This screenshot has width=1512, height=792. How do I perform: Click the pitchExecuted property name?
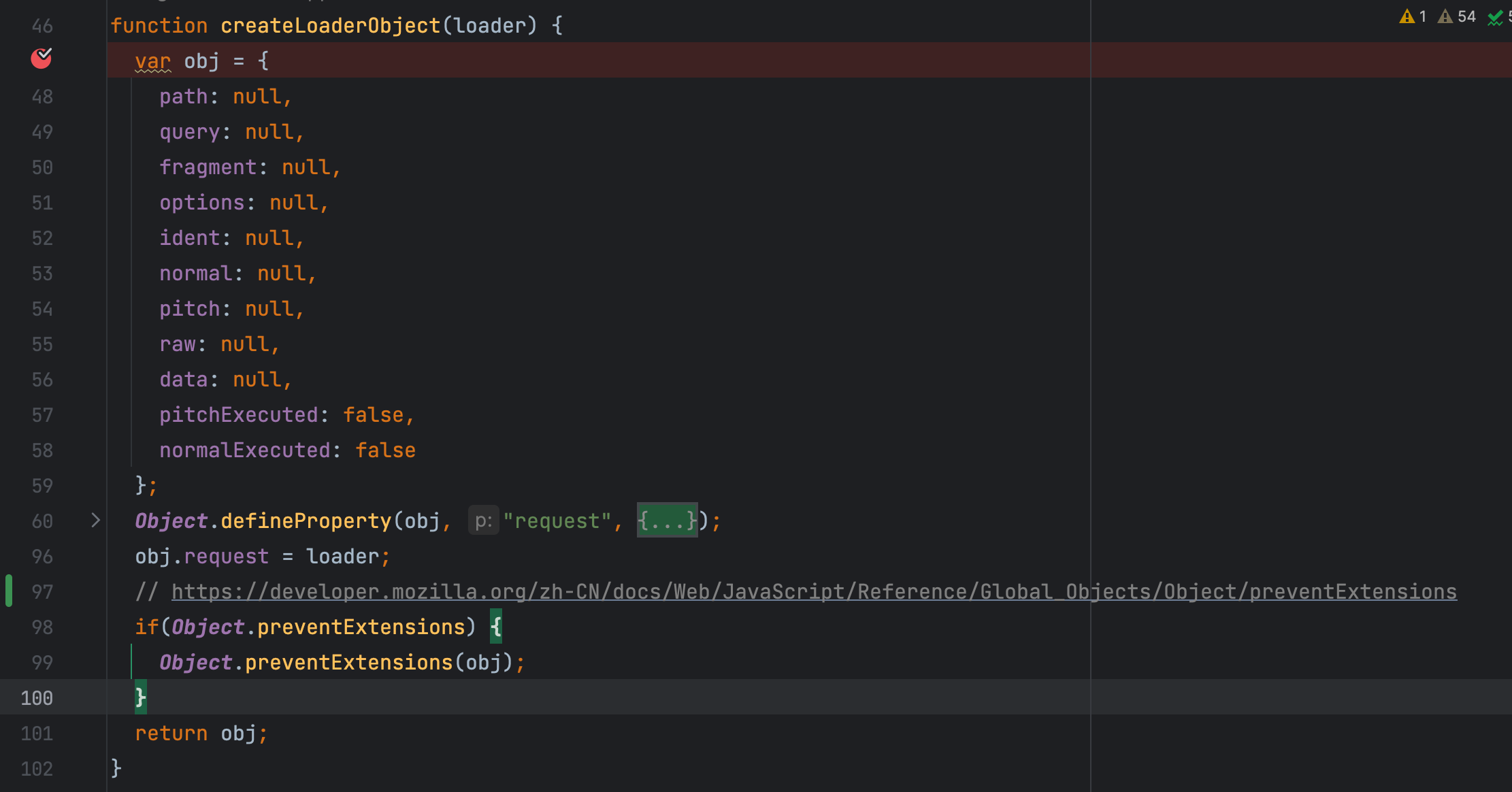coord(239,415)
